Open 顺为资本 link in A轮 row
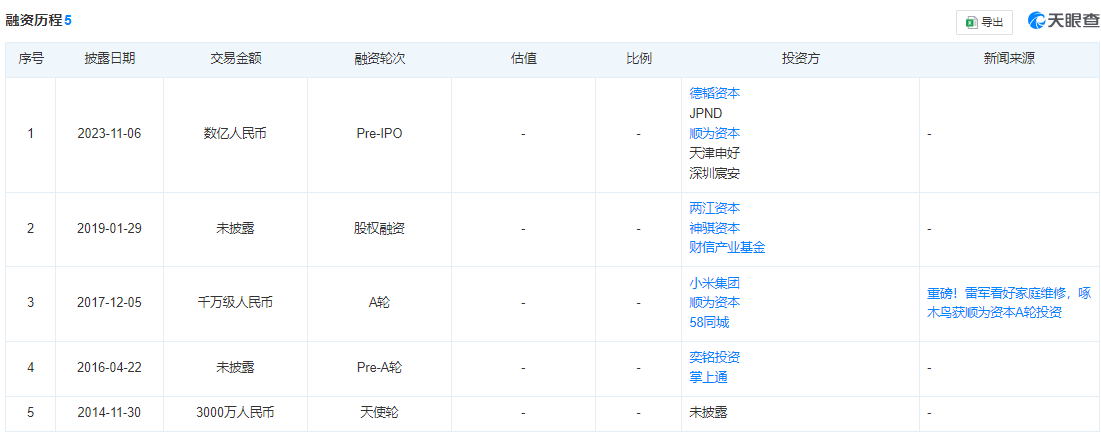Image resolution: width=1101 pixels, height=432 pixels. pyautogui.click(x=715, y=303)
